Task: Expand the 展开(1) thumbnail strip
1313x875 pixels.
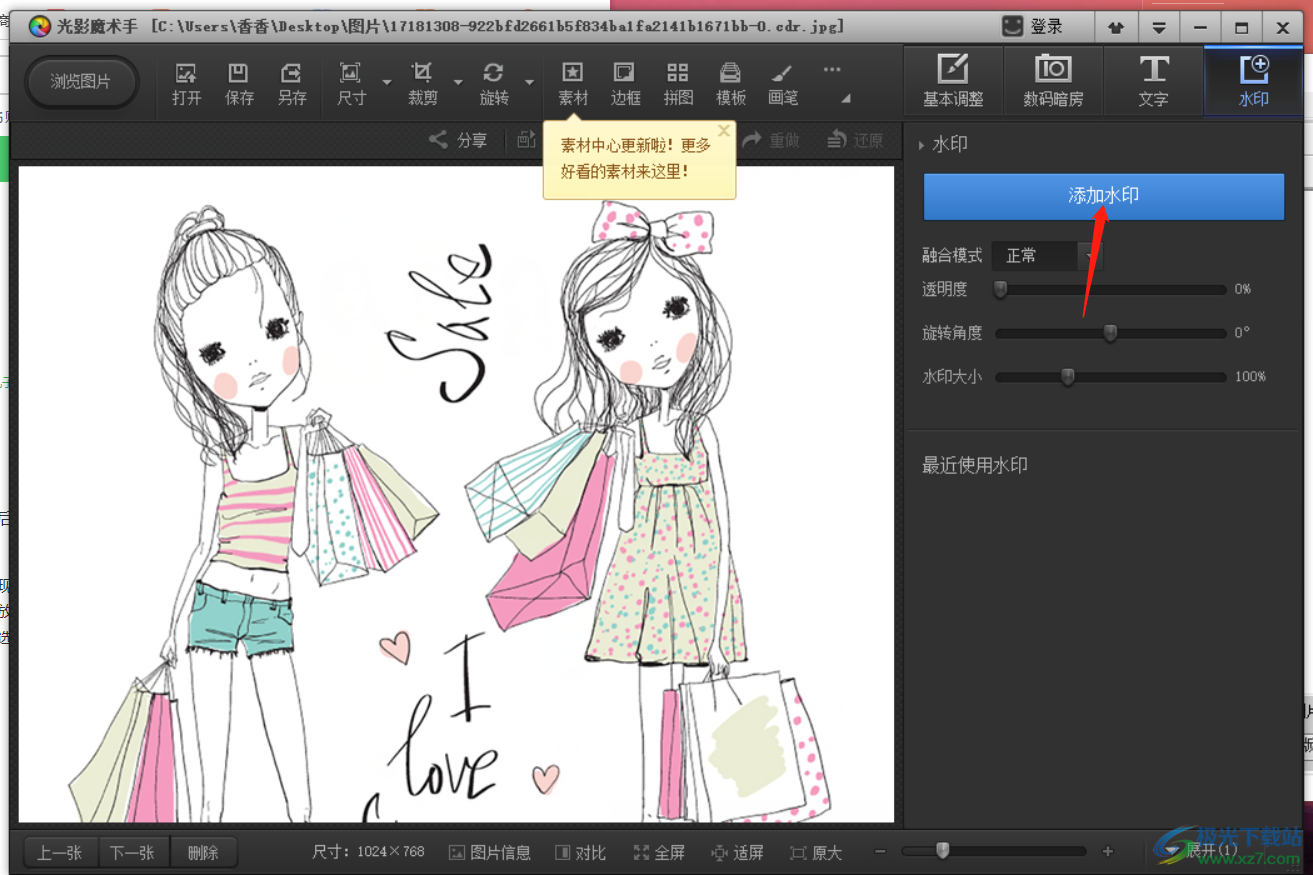Action: 1203,852
